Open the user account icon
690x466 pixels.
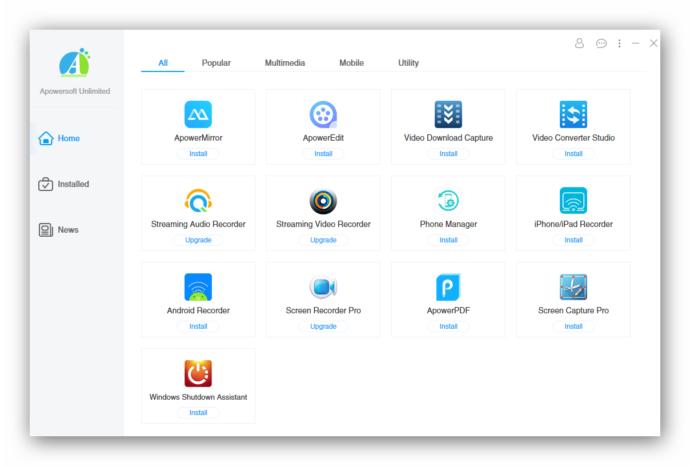pyautogui.click(x=579, y=43)
